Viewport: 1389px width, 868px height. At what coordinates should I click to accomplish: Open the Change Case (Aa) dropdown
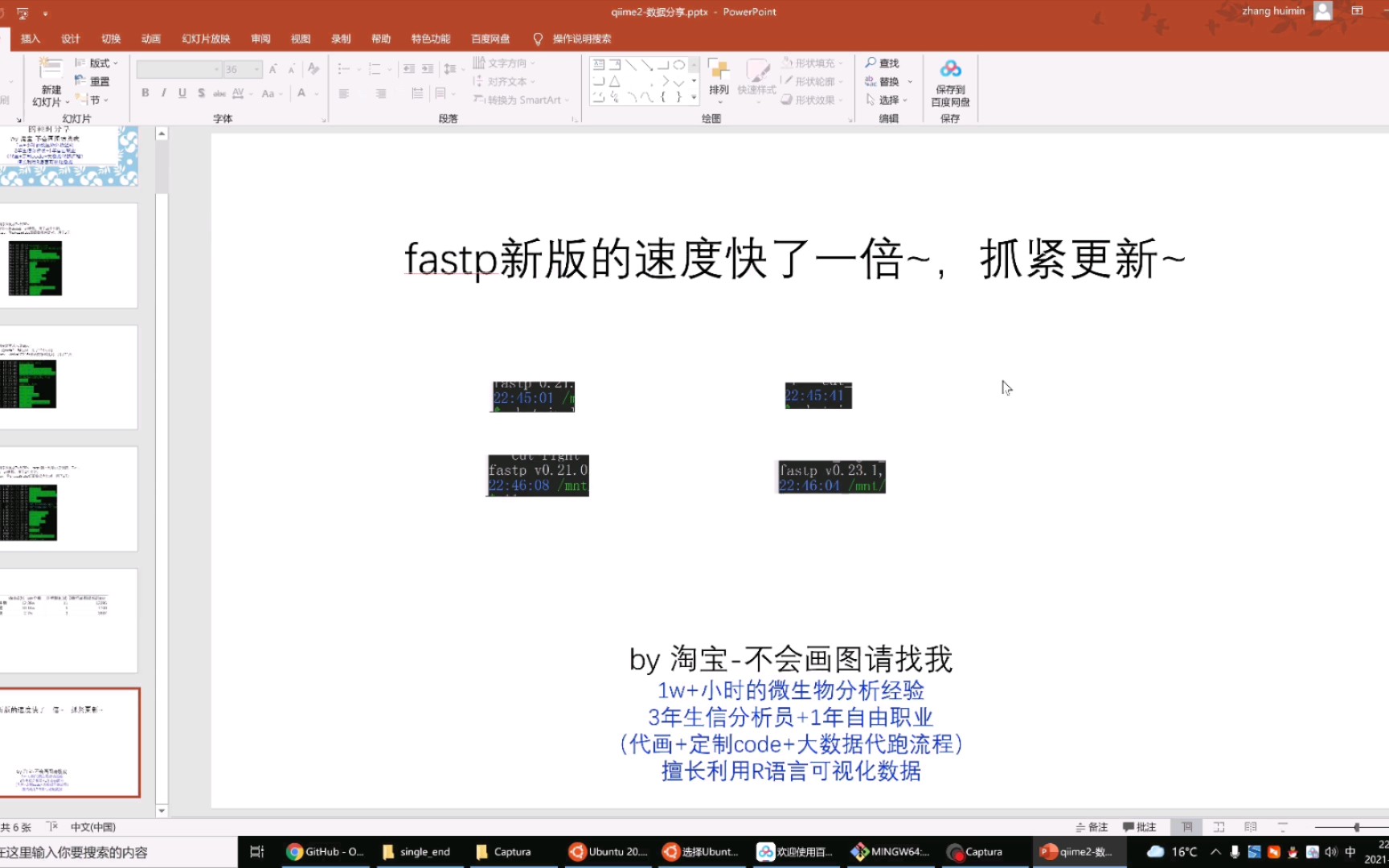click(x=272, y=93)
